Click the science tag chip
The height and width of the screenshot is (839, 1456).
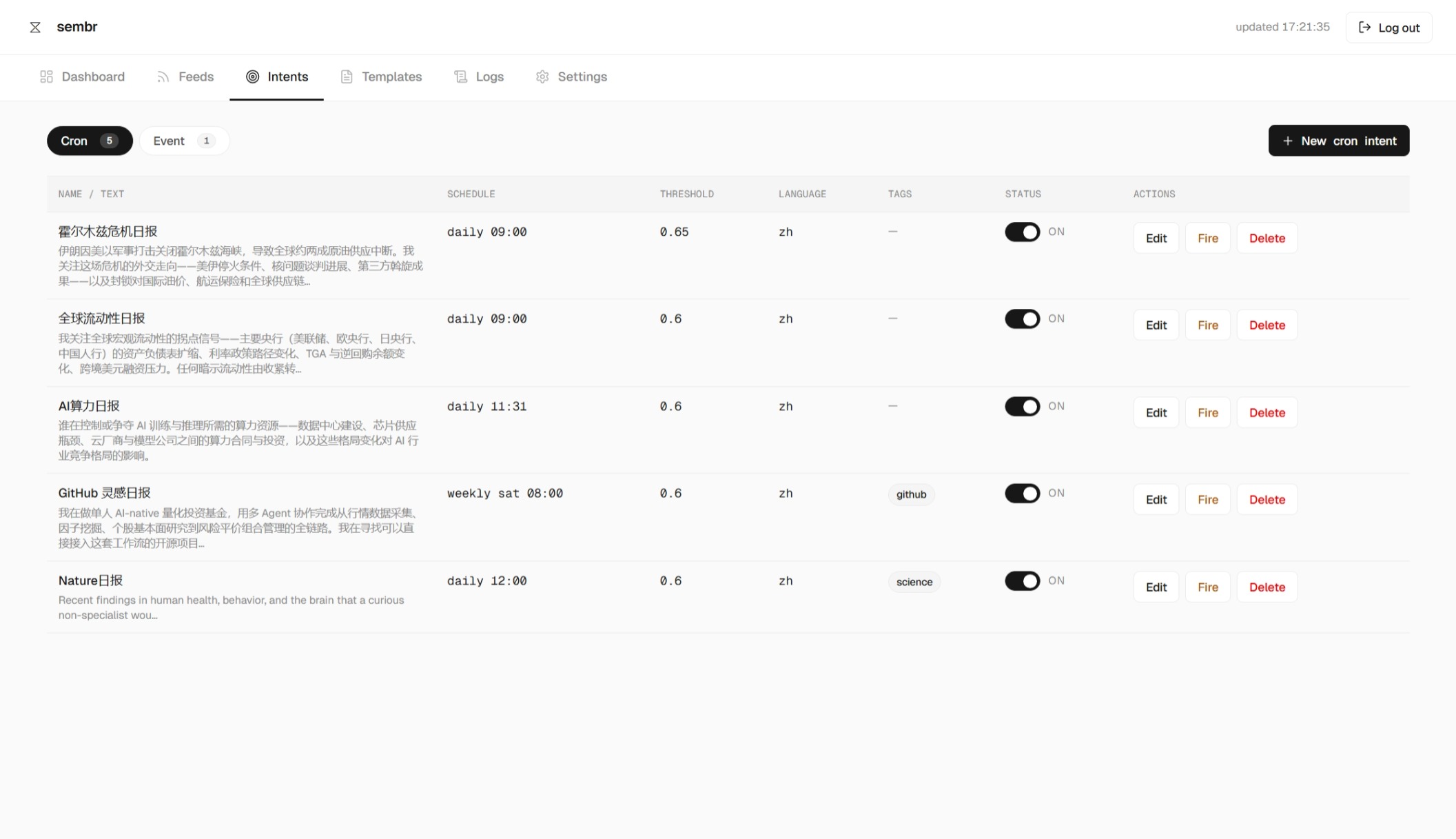(914, 582)
